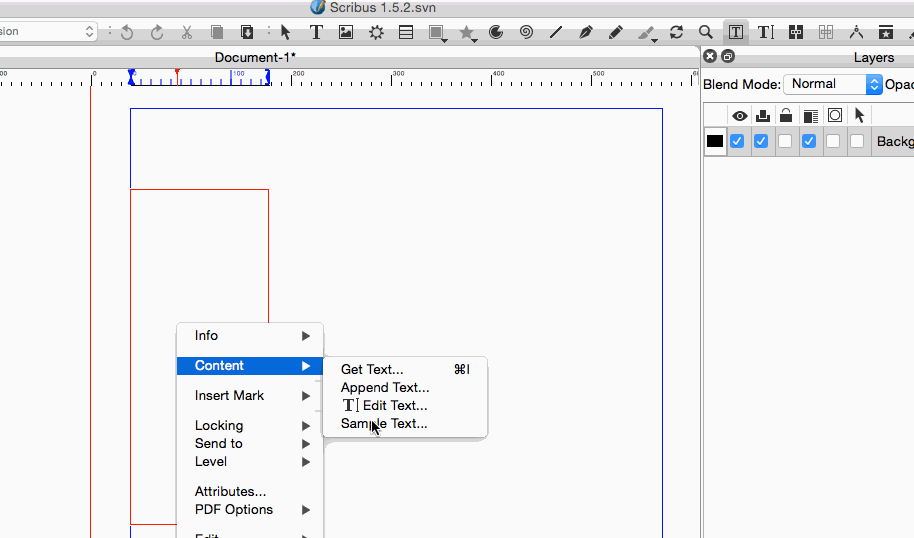The width and height of the screenshot is (914, 538).
Task: Choose the Spiral tool
Action: tap(526, 32)
